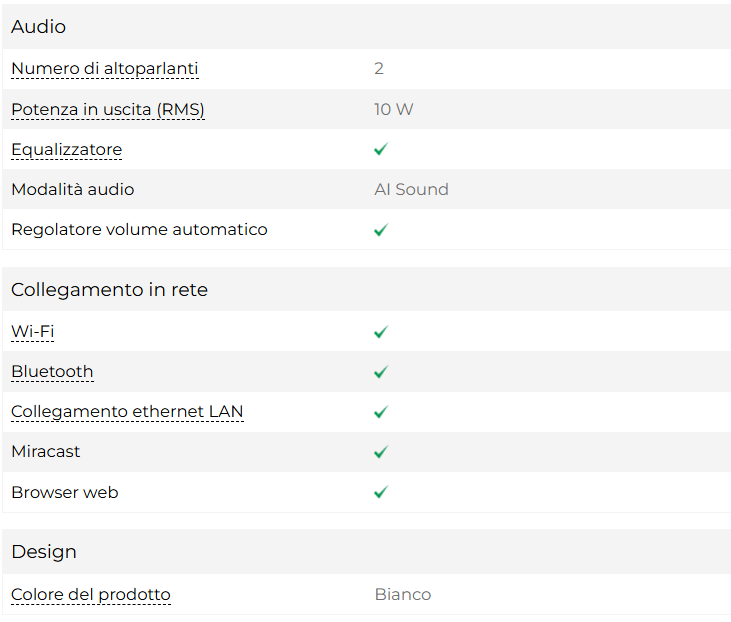The image size is (731, 622).
Task: Select the Collegamento in rete section header
Action: (109, 290)
